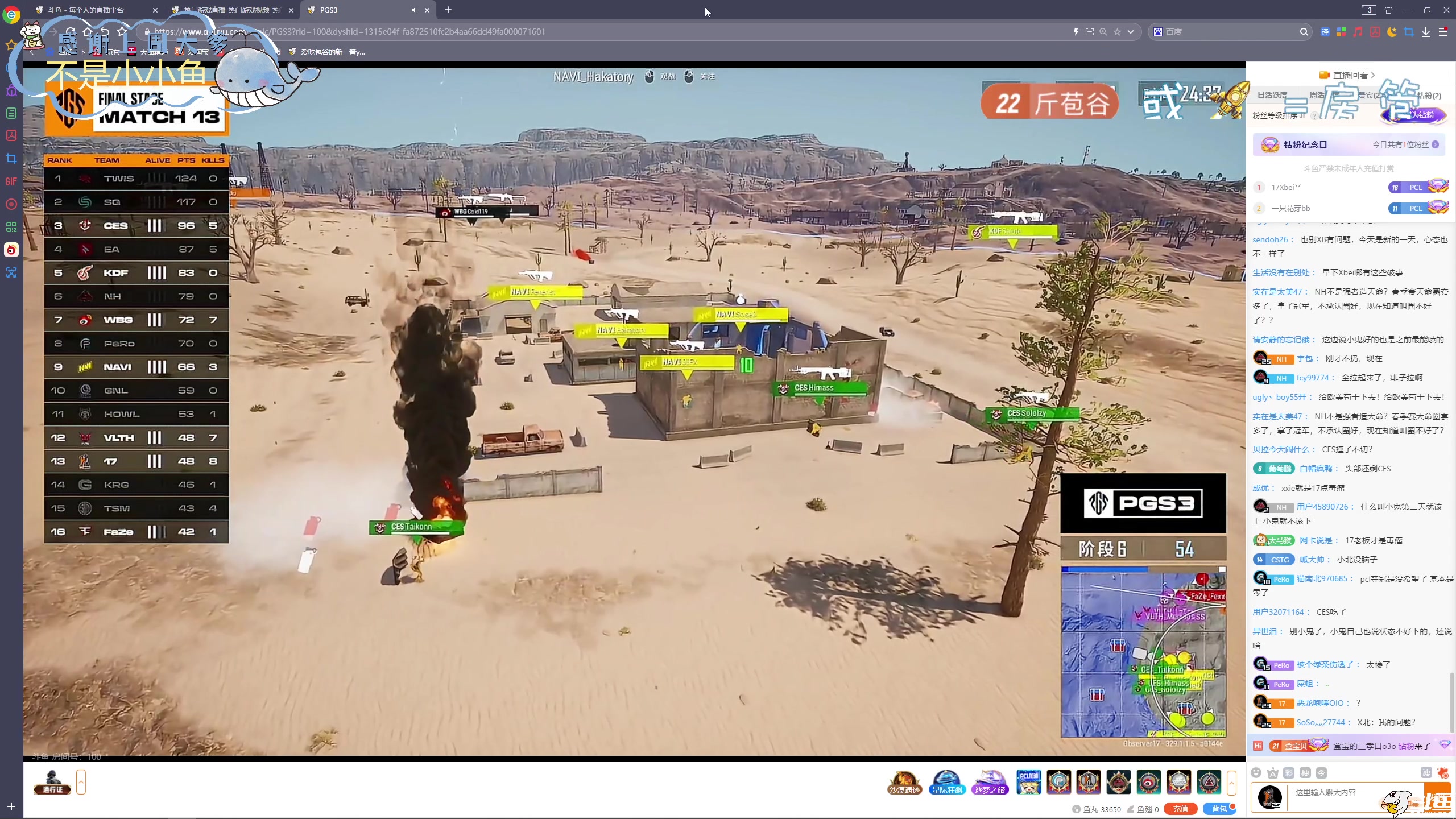Select the 日活跃度 tab
The width and height of the screenshot is (1456, 819).
pyautogui.click(x=1272, y=95)
